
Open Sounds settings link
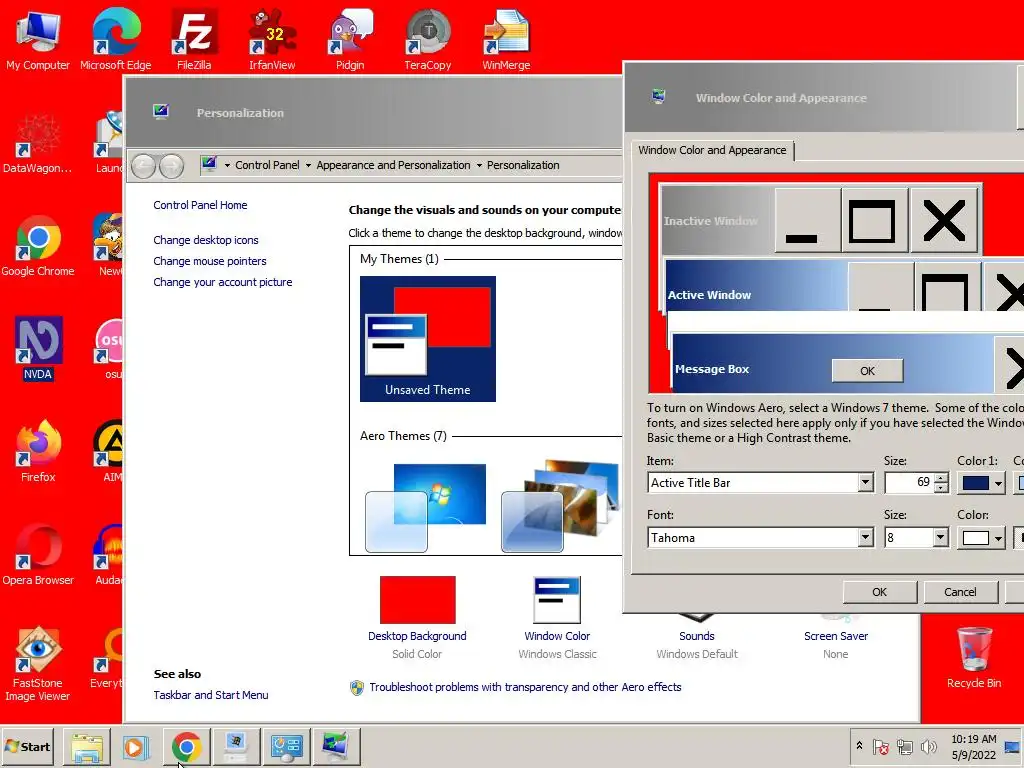point(697,636)
